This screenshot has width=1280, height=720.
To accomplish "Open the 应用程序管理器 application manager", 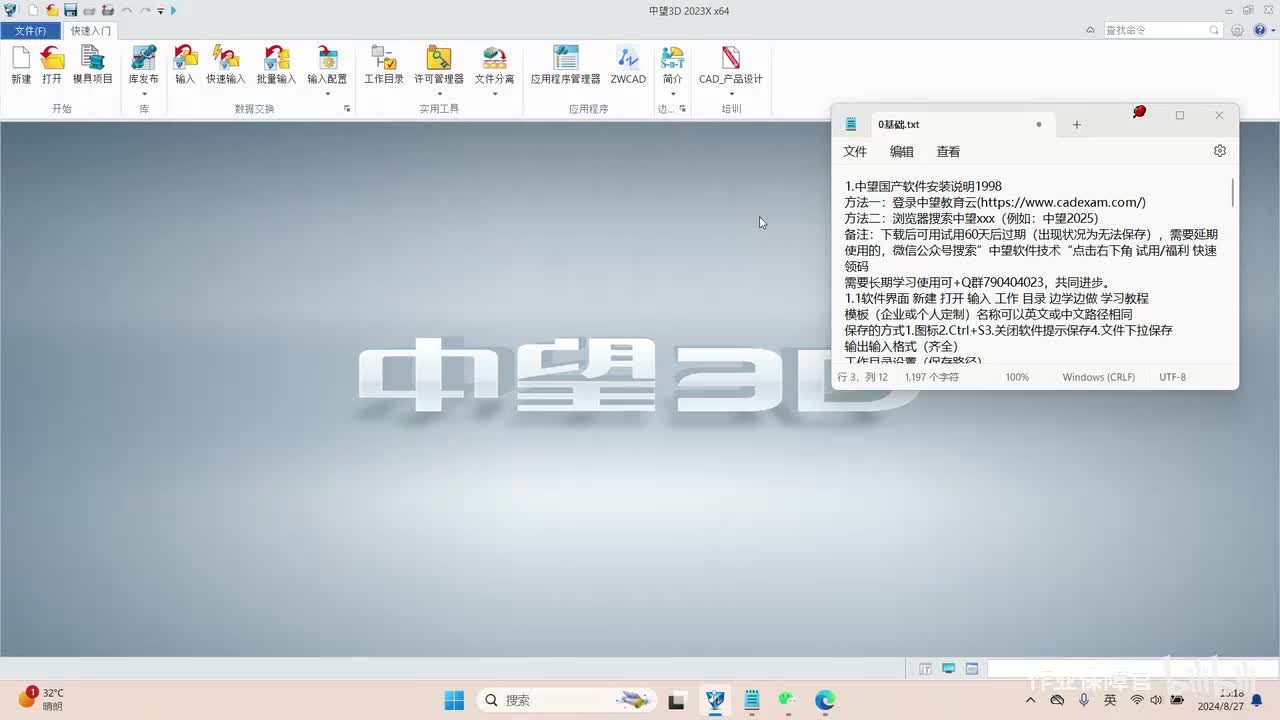I will pyautogui.click(x=566, y=58).
